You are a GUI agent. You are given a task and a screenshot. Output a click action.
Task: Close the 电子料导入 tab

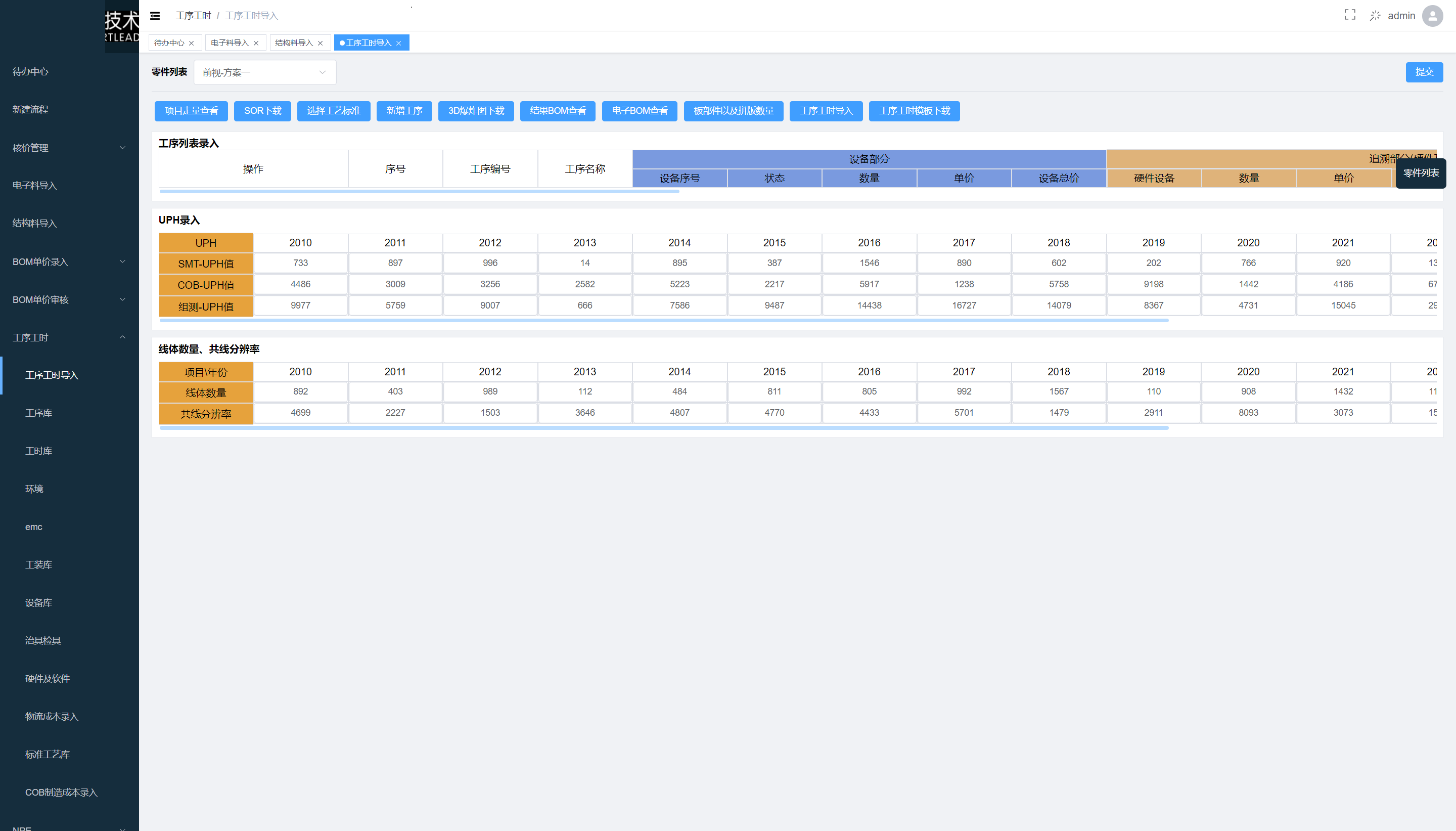[x=256, y=43]
